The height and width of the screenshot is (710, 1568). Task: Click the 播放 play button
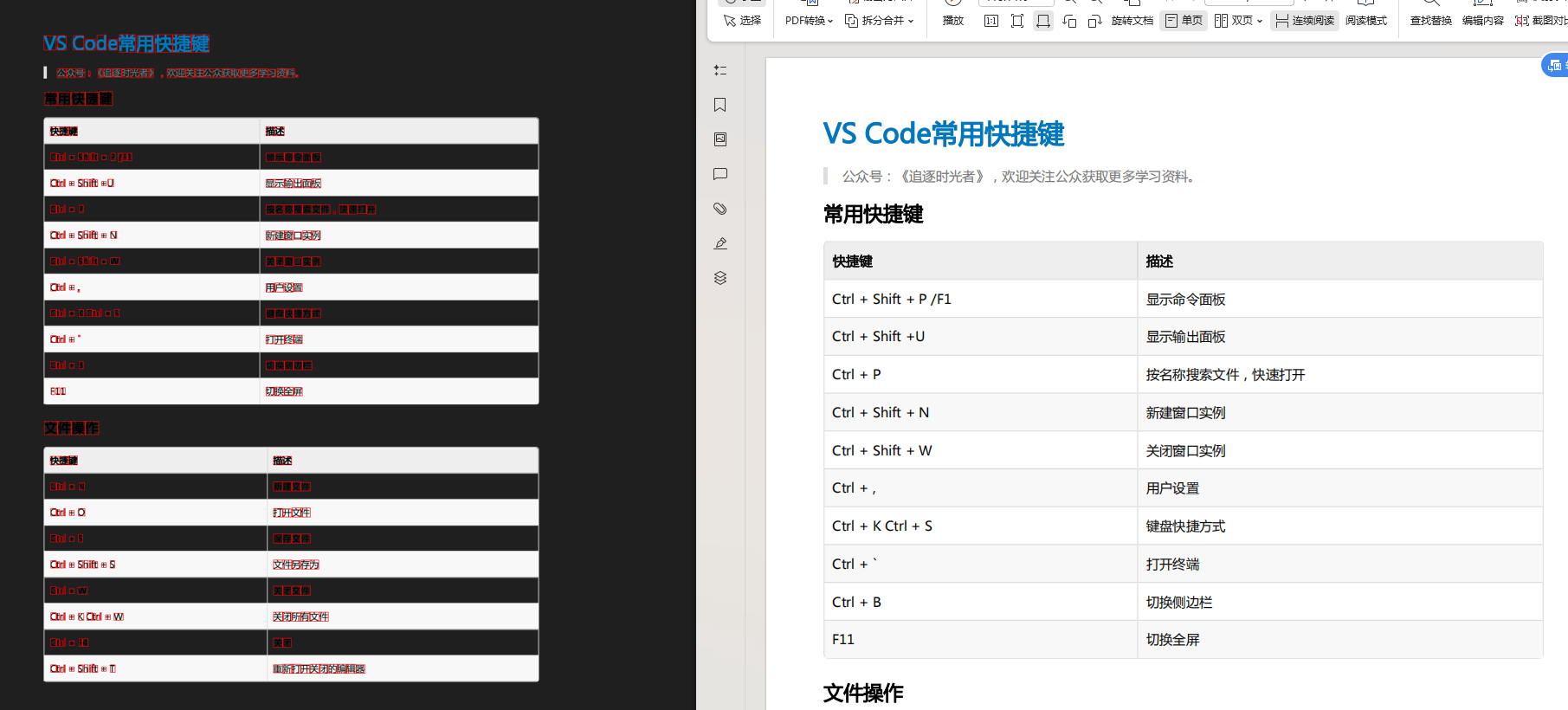pos(952,21)
